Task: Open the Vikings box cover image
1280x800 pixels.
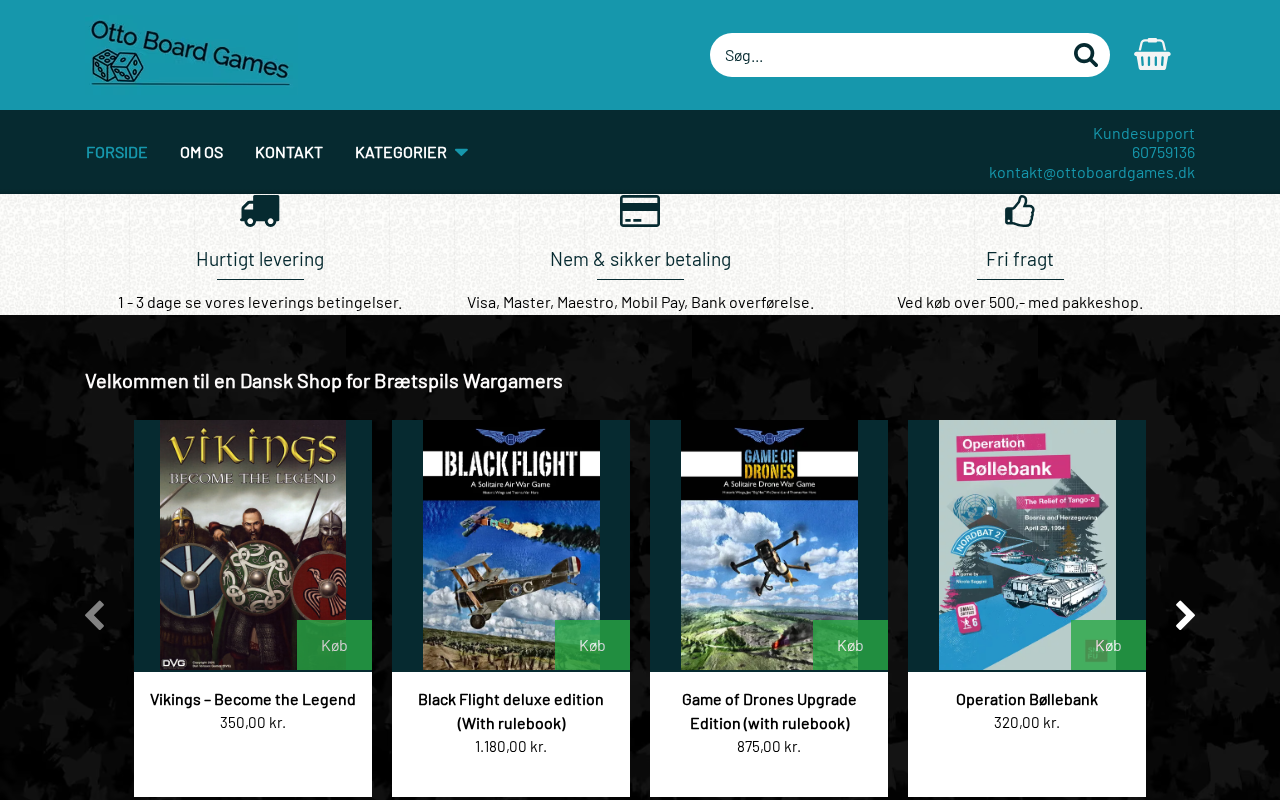Action: pos(253,545)
